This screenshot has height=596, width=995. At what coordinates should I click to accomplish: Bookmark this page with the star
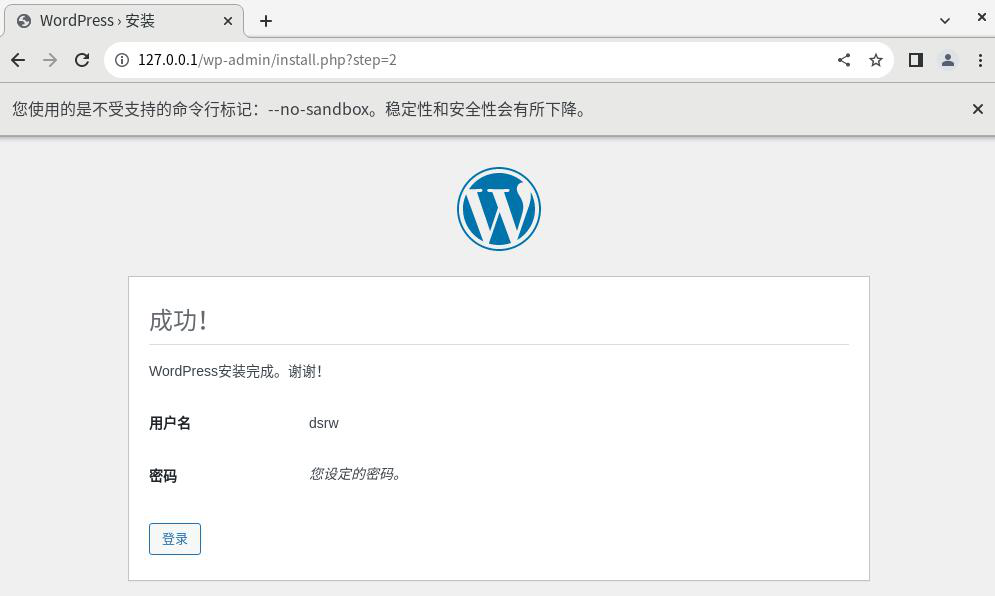tap(876, 60)
